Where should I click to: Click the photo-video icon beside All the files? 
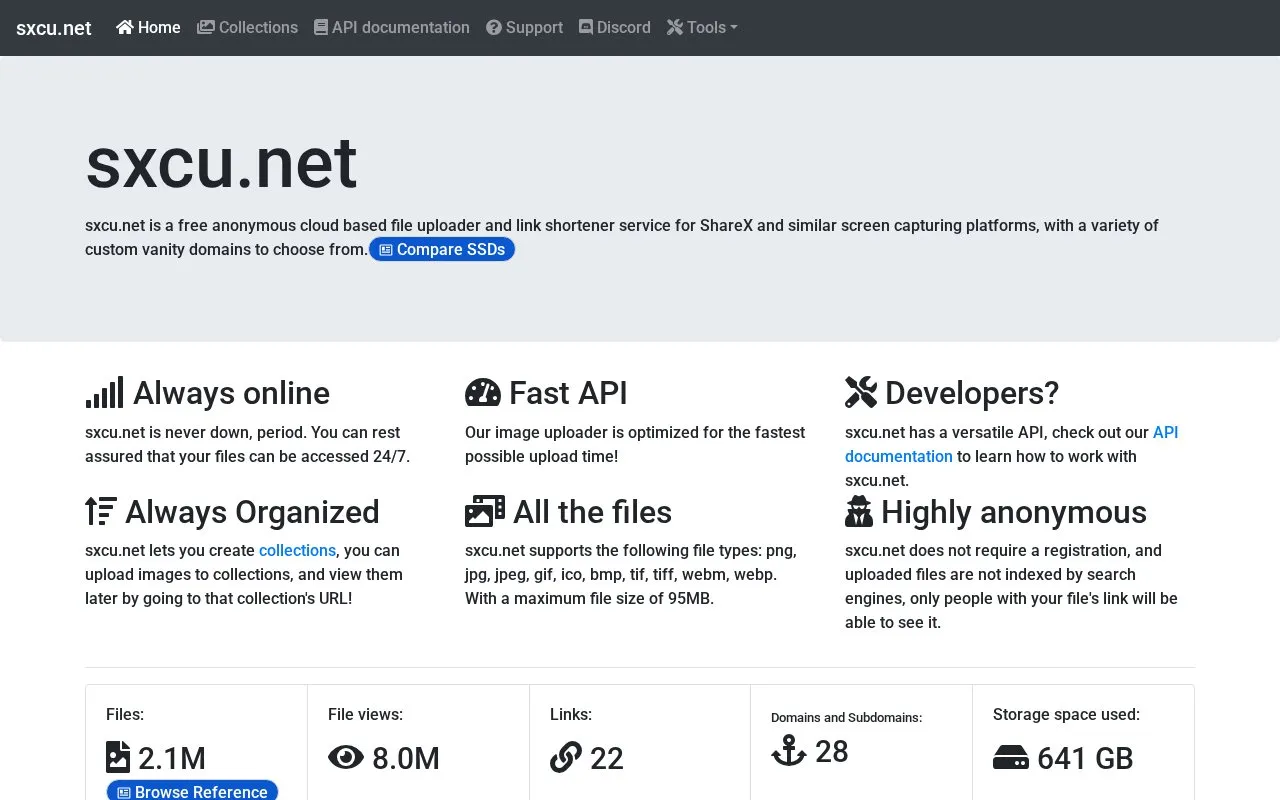(485, 512)
